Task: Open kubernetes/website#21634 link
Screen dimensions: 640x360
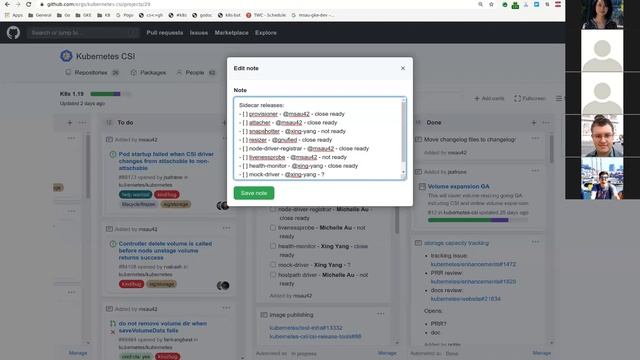Action: tap(466, 299)
